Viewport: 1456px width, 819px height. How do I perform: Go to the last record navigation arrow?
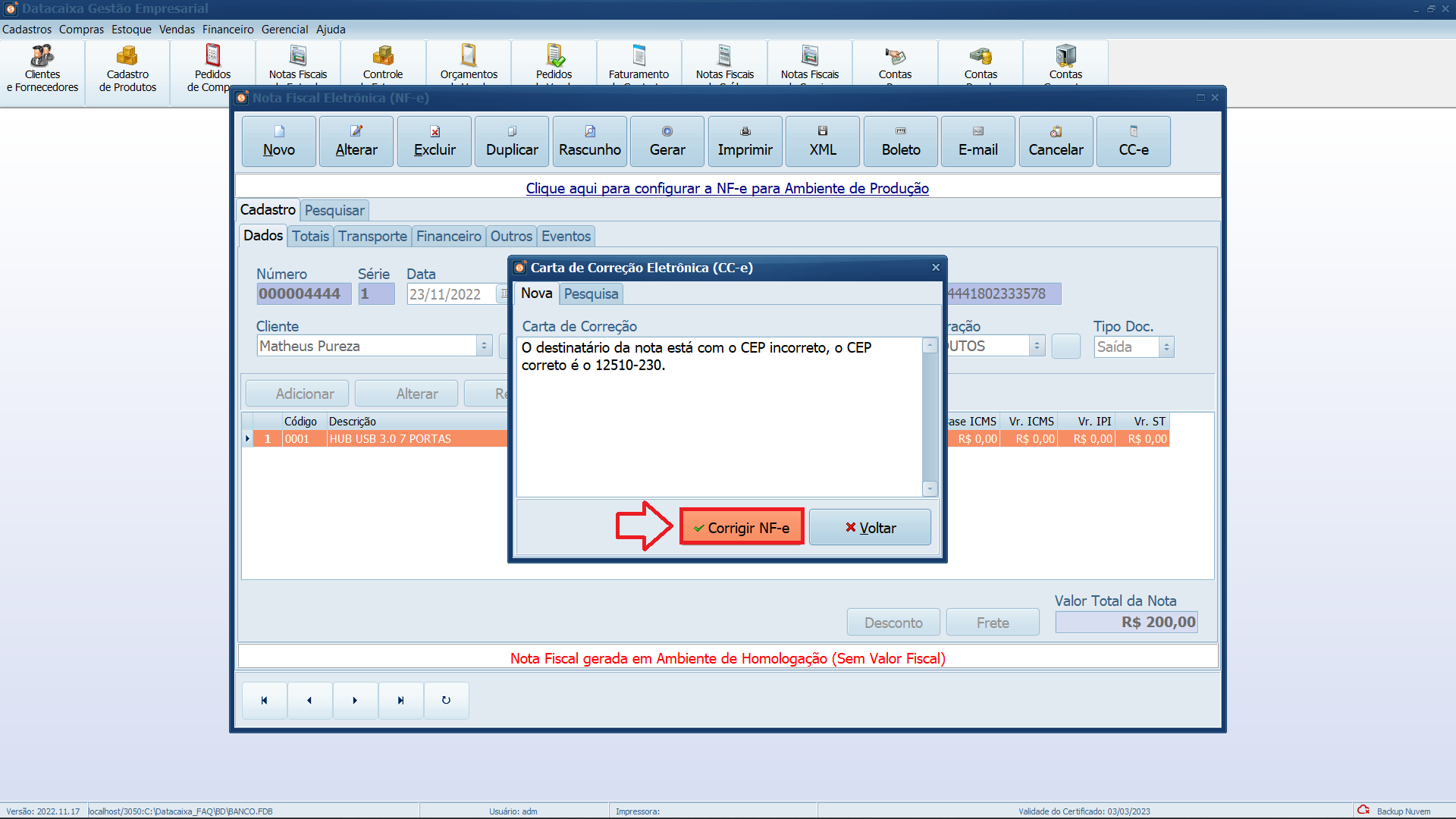coord(400,700)
